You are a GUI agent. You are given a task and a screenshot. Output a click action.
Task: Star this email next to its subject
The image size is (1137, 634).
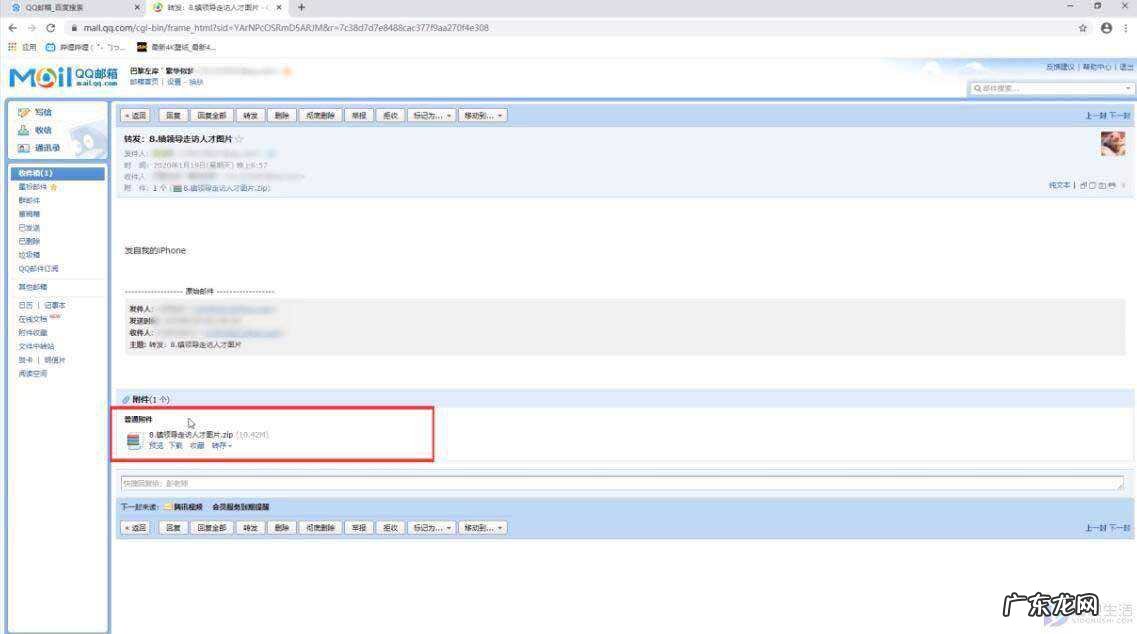(x=239, y=139)
